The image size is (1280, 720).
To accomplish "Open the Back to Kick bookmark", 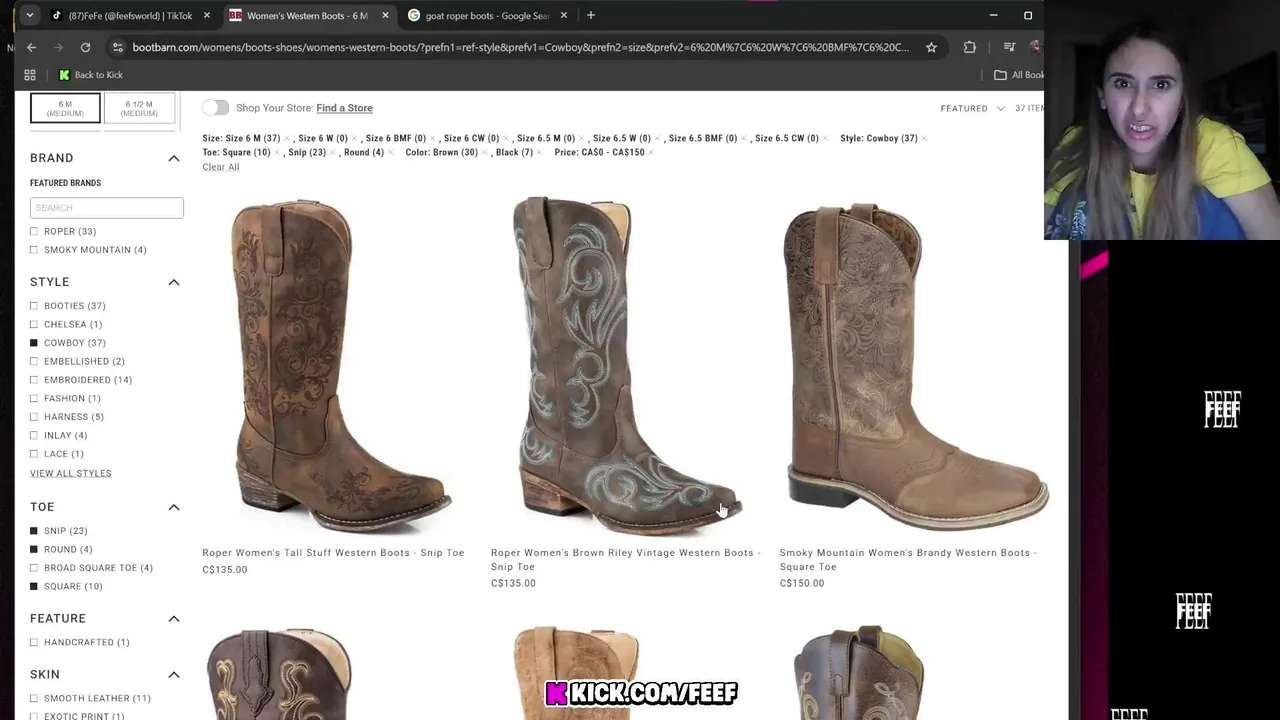I will 91,75.
